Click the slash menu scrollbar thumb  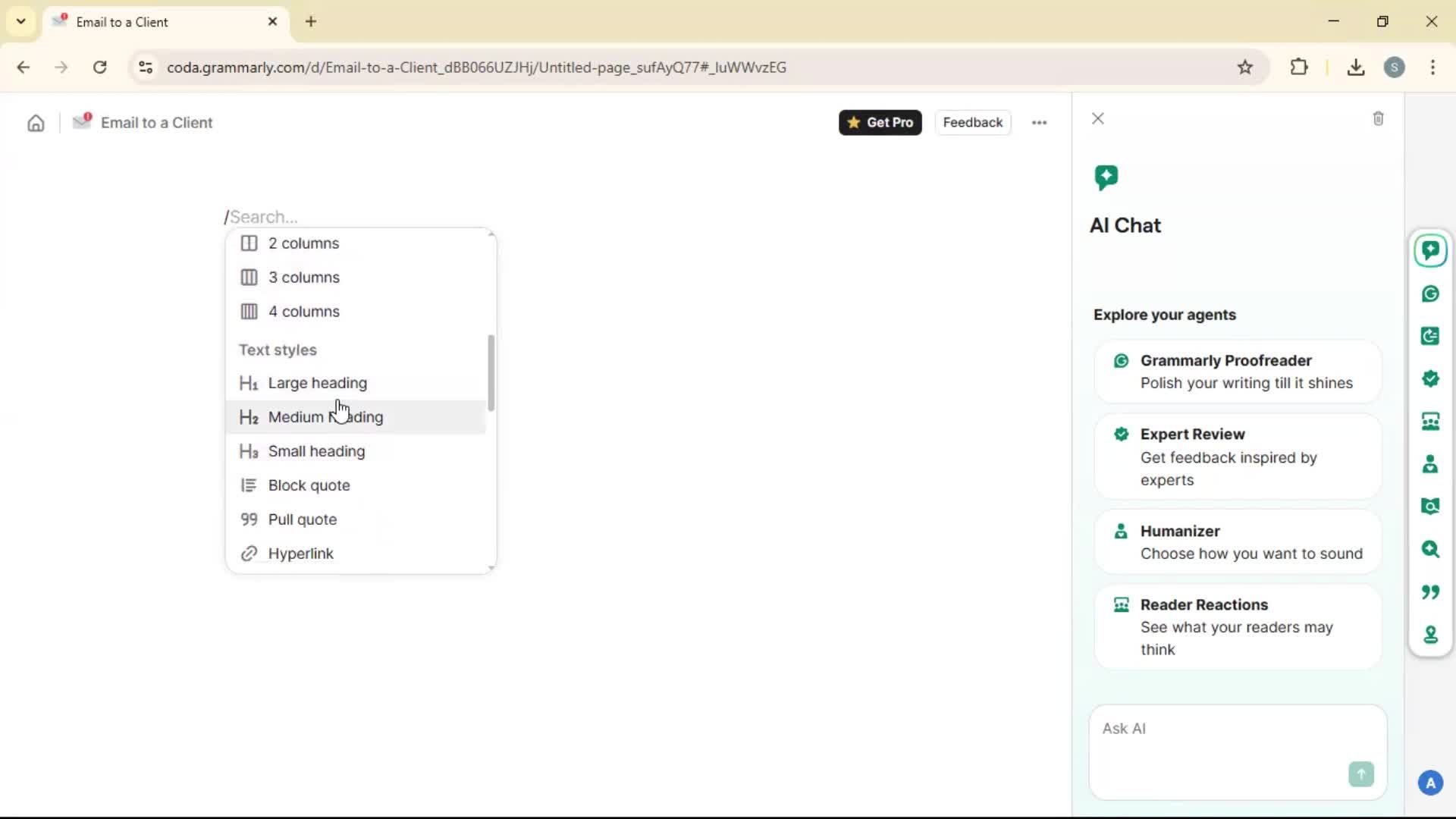coord(491,373)
